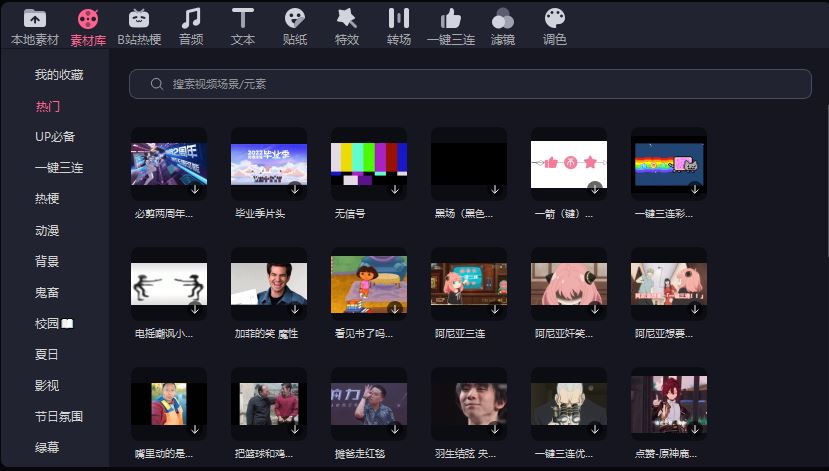Download the 加菲的笑 魔性 clip

(294, 309)
